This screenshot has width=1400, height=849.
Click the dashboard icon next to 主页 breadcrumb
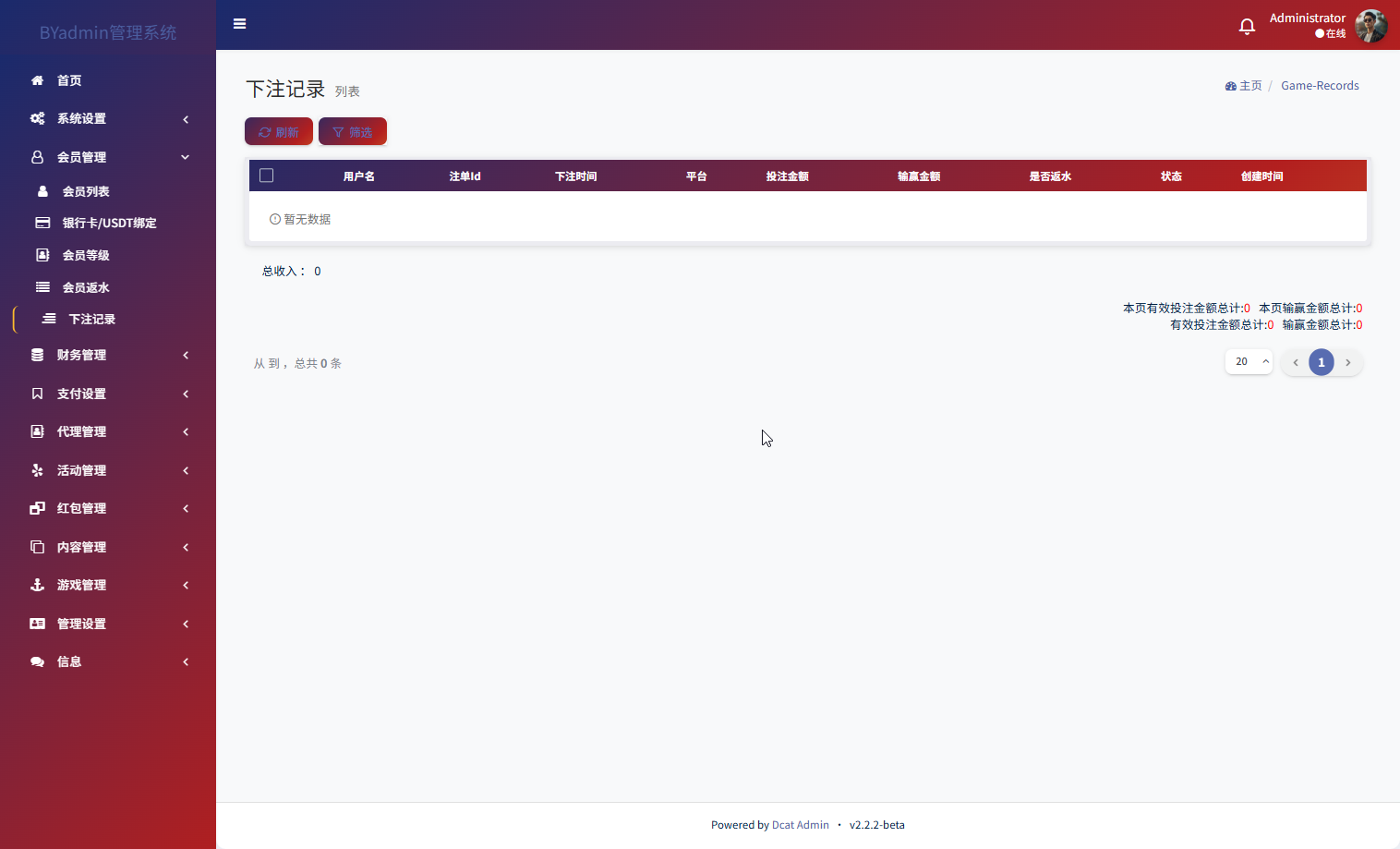coord(1230,86)
